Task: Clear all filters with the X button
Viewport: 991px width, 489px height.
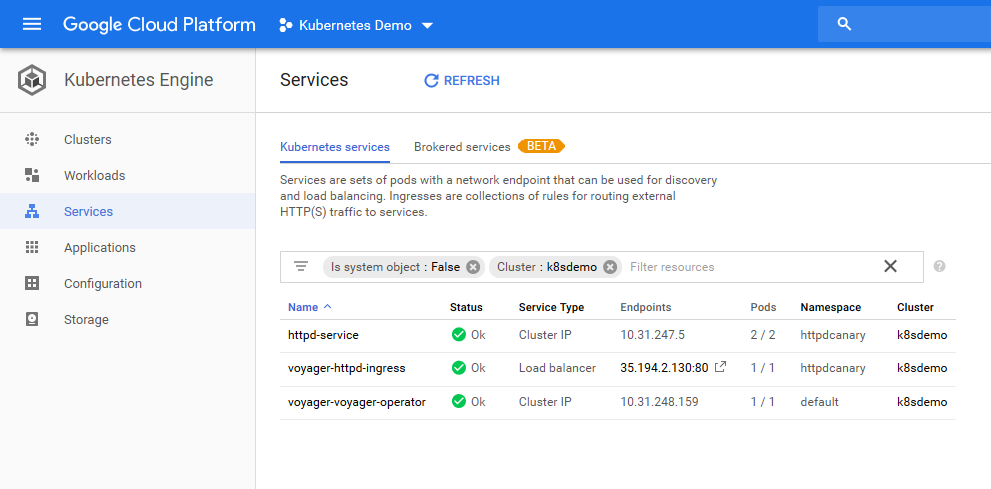Action: [x=890, y=266]
